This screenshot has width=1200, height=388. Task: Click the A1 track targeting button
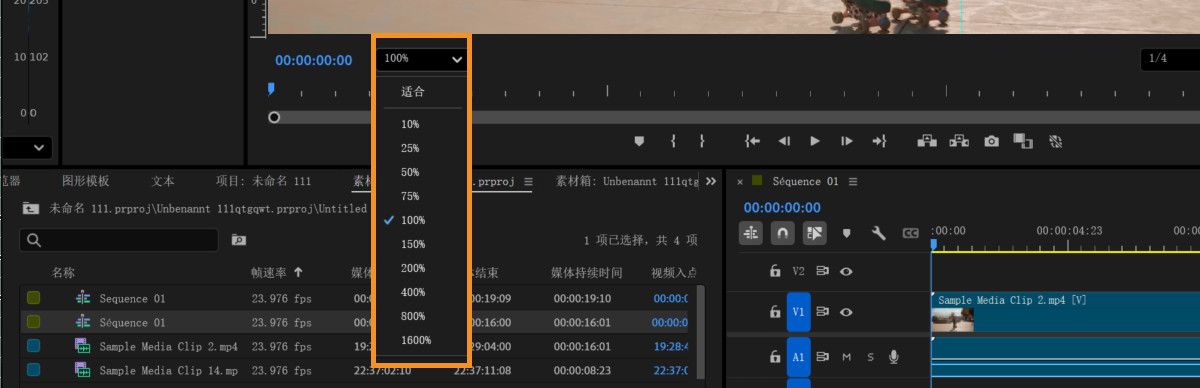799,357
